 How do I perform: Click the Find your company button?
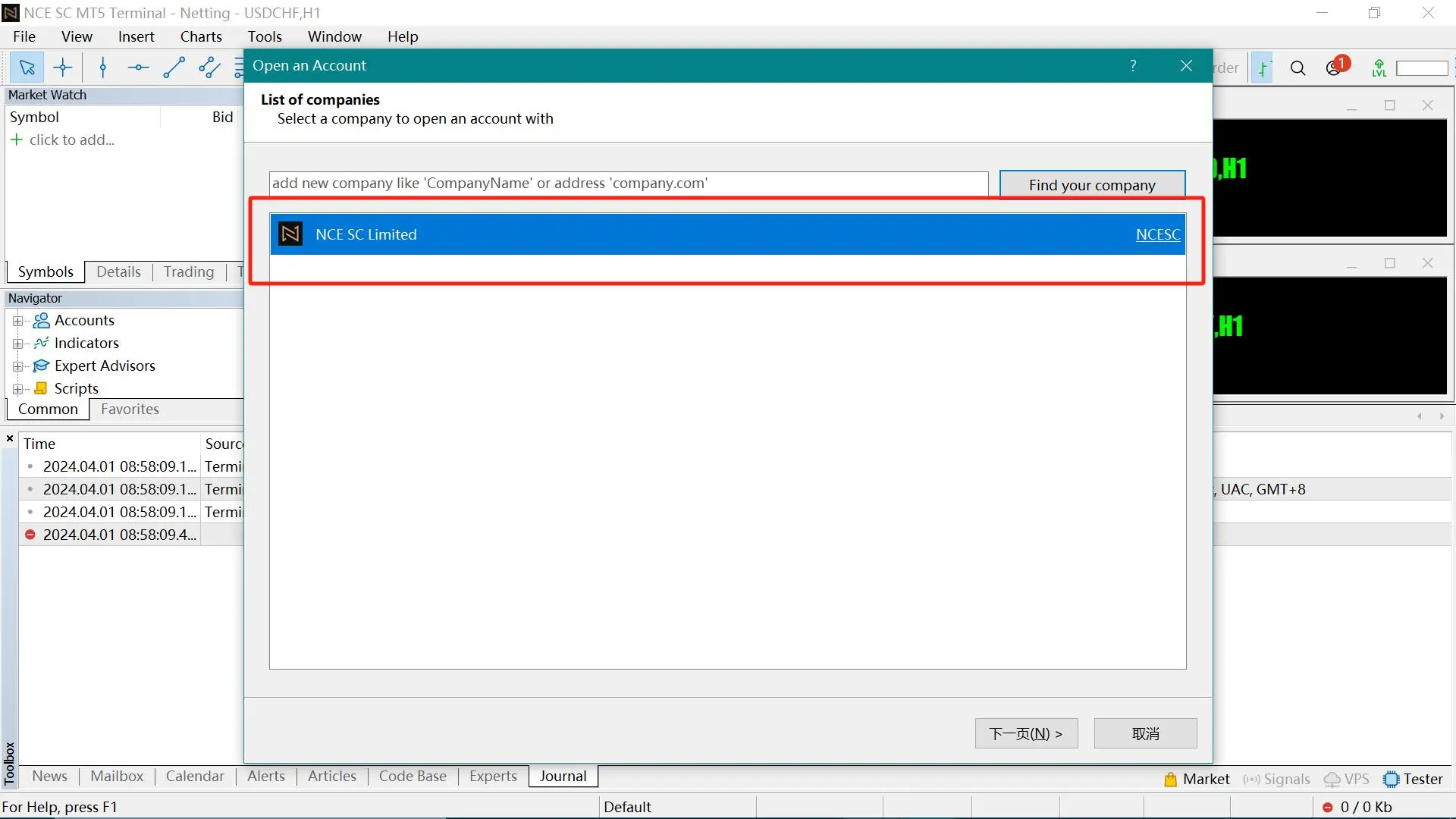pyautogui.click(x=1092, y=184)
